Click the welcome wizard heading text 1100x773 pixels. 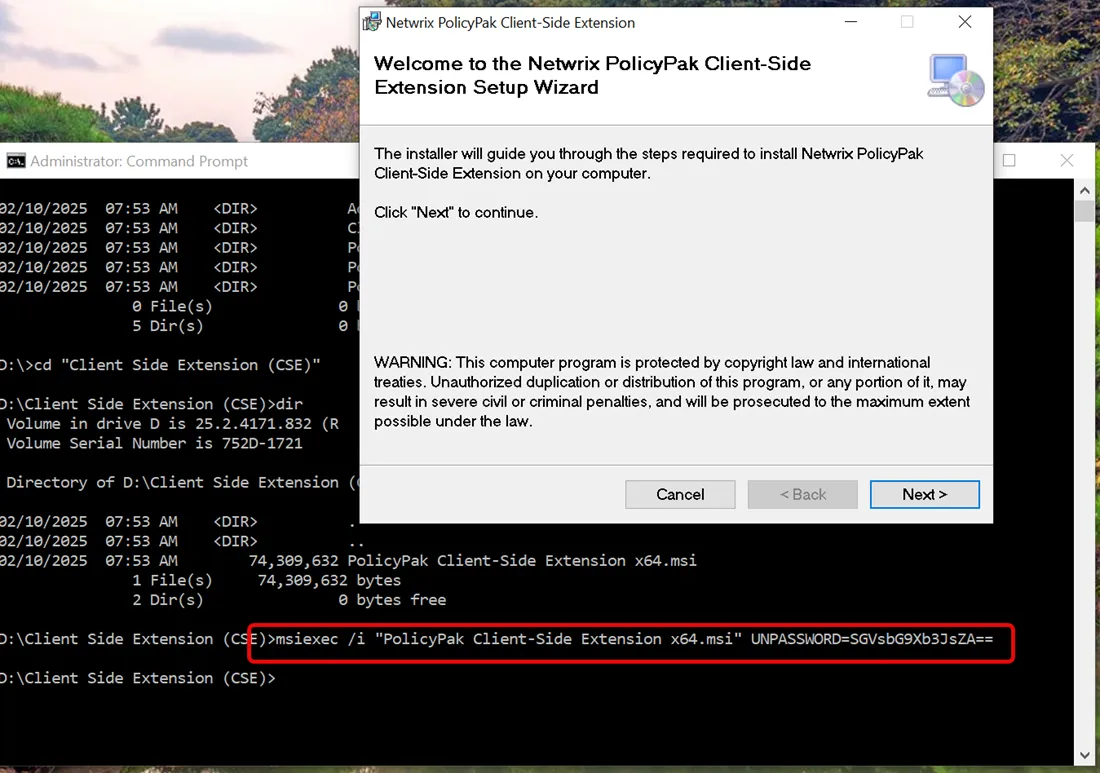pyautogui.click(x=592, y=75)
